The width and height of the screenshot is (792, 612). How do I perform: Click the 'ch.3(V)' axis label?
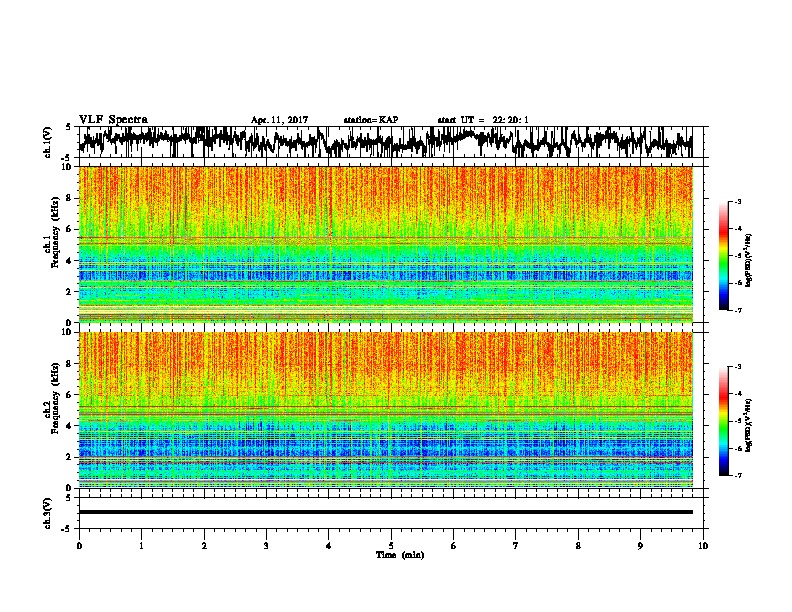48,513
